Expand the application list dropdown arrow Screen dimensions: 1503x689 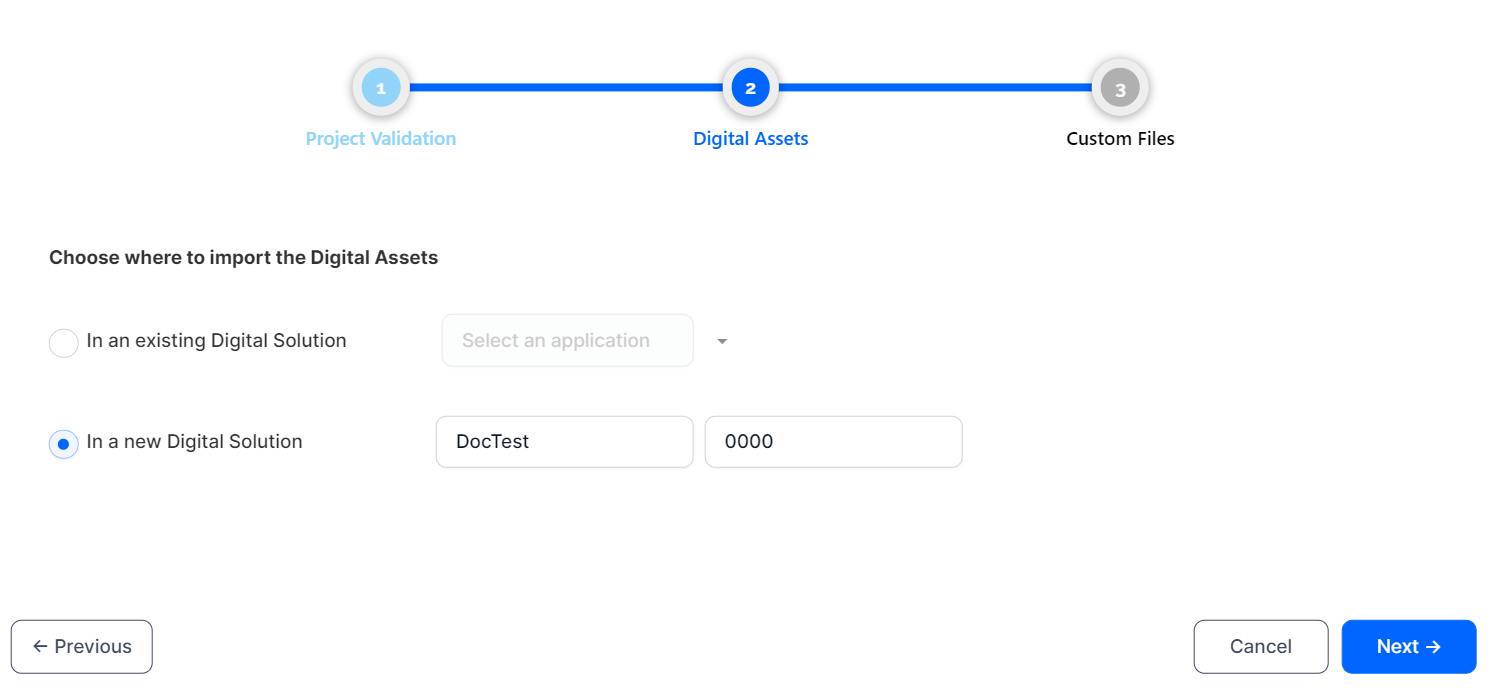[x=722, y=342]
